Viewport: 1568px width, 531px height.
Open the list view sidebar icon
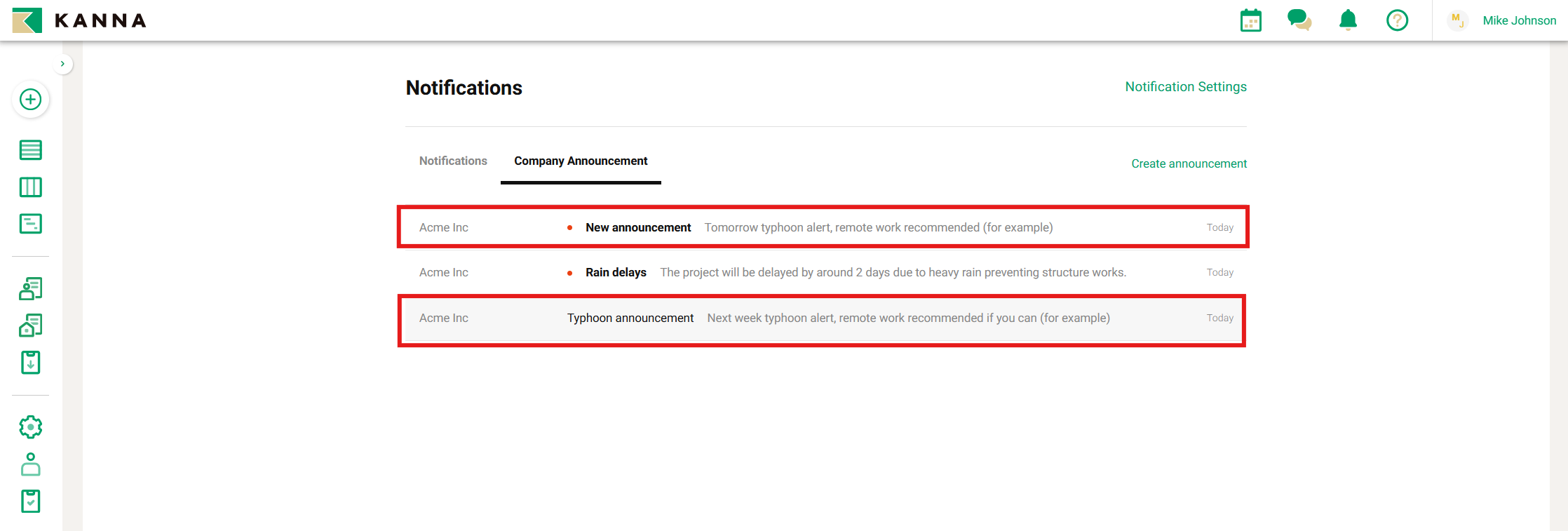[30, 150]
